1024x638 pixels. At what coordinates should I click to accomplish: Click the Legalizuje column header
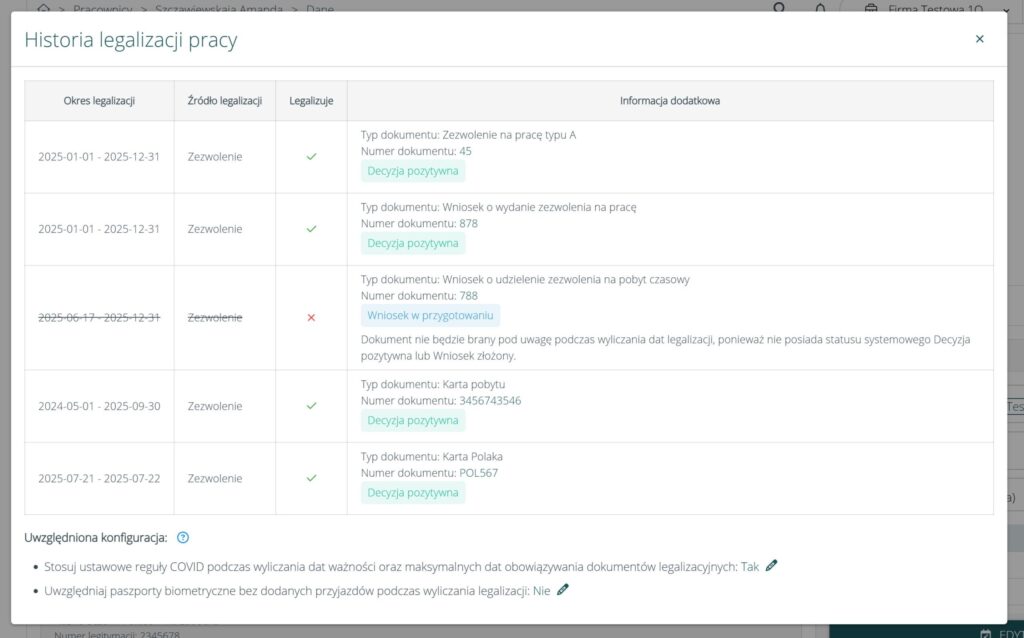[311, 101]
